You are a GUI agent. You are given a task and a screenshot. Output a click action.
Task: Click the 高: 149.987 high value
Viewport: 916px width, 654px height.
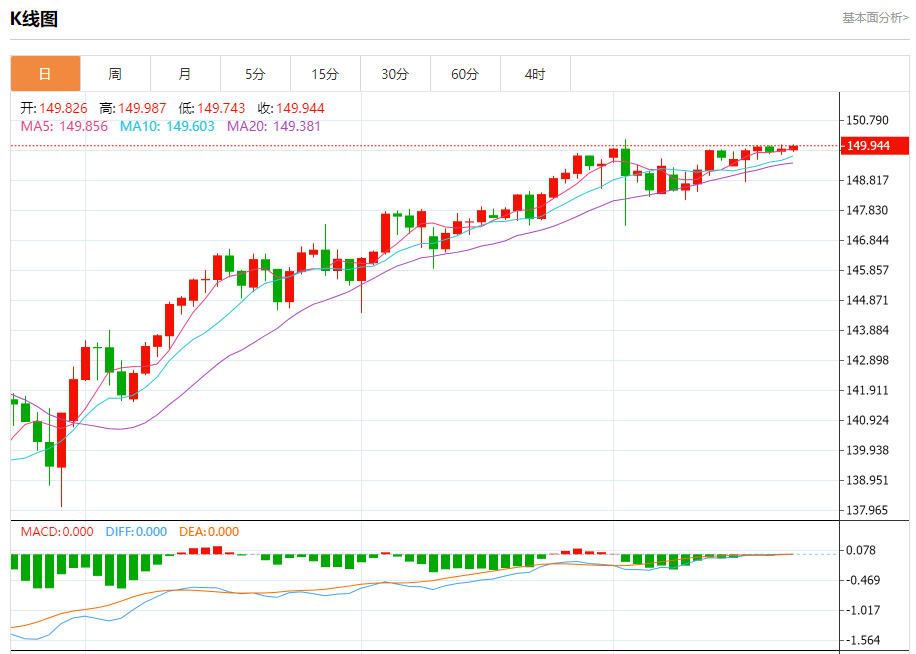coord(133,108)
